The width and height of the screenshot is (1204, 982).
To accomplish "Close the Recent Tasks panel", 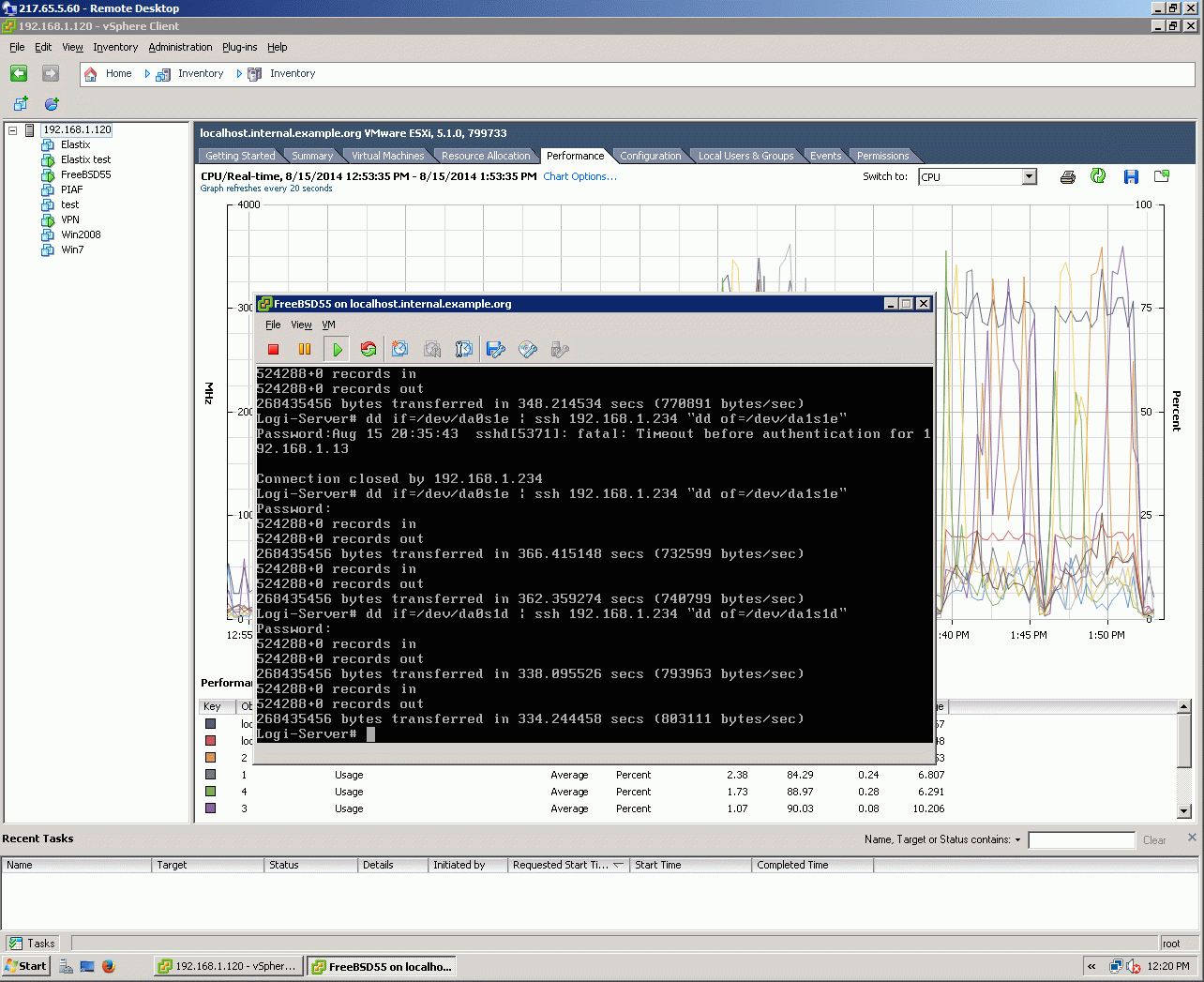I will click(1192, 838).
